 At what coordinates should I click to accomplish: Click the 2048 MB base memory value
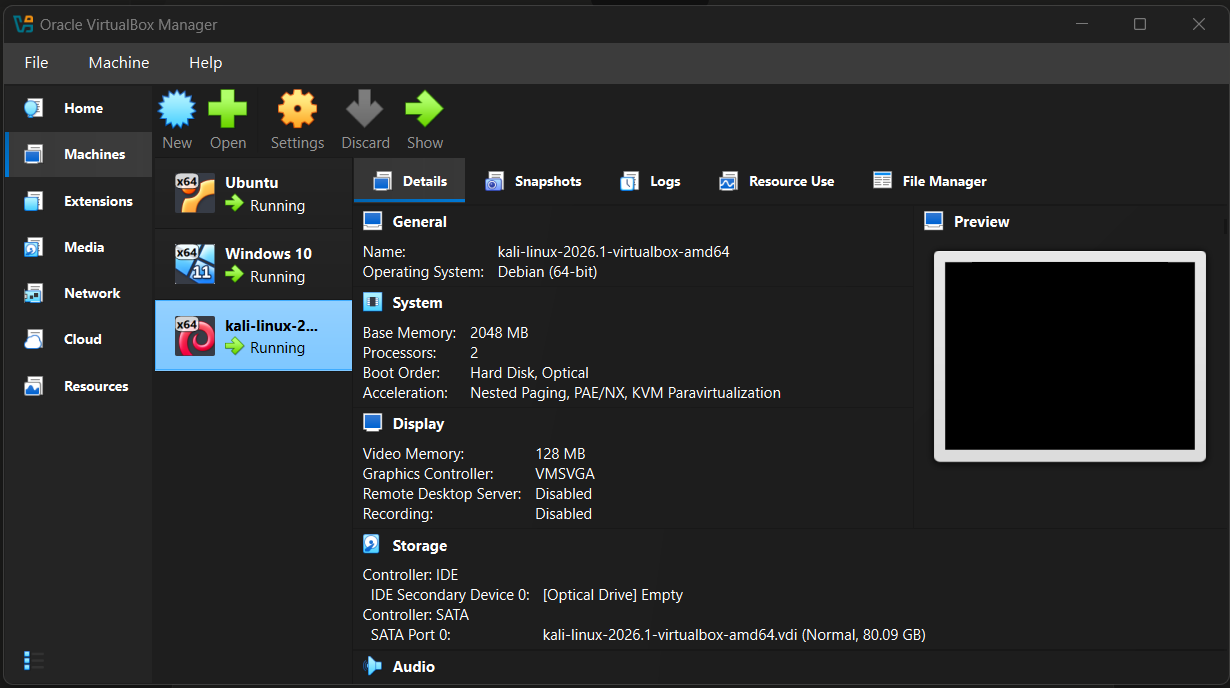coord(500,333)
